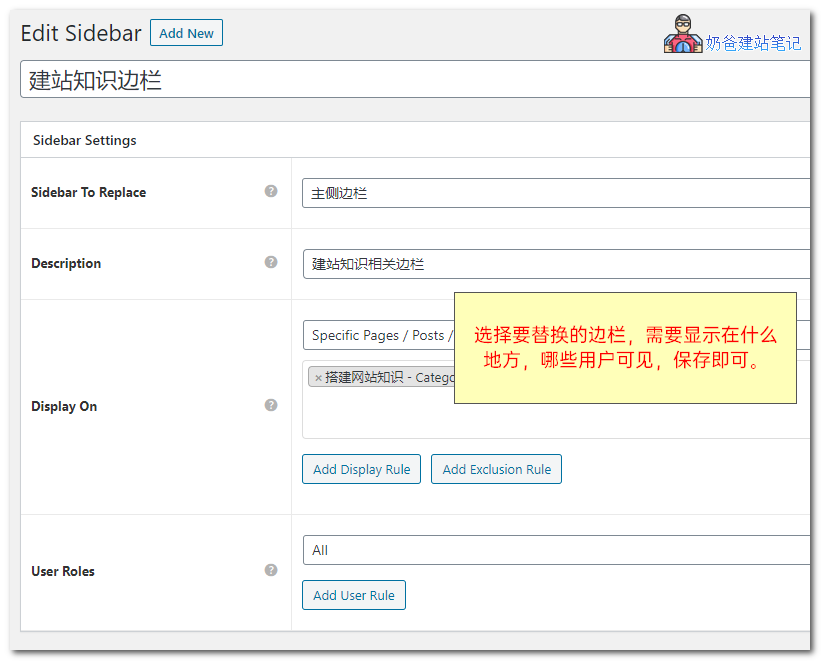Select the 搭建网站知识 - Category tag
Screen dimensions: 821x661
click(x=390, y=378)
